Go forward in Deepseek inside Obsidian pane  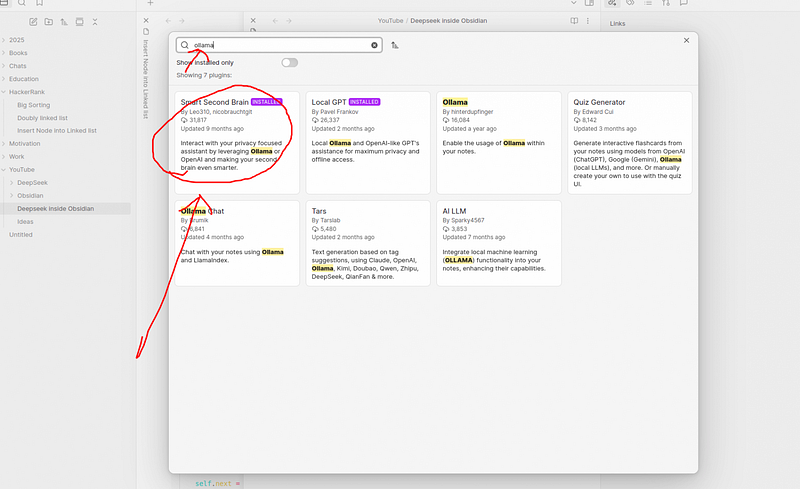[x=289, y=21]
